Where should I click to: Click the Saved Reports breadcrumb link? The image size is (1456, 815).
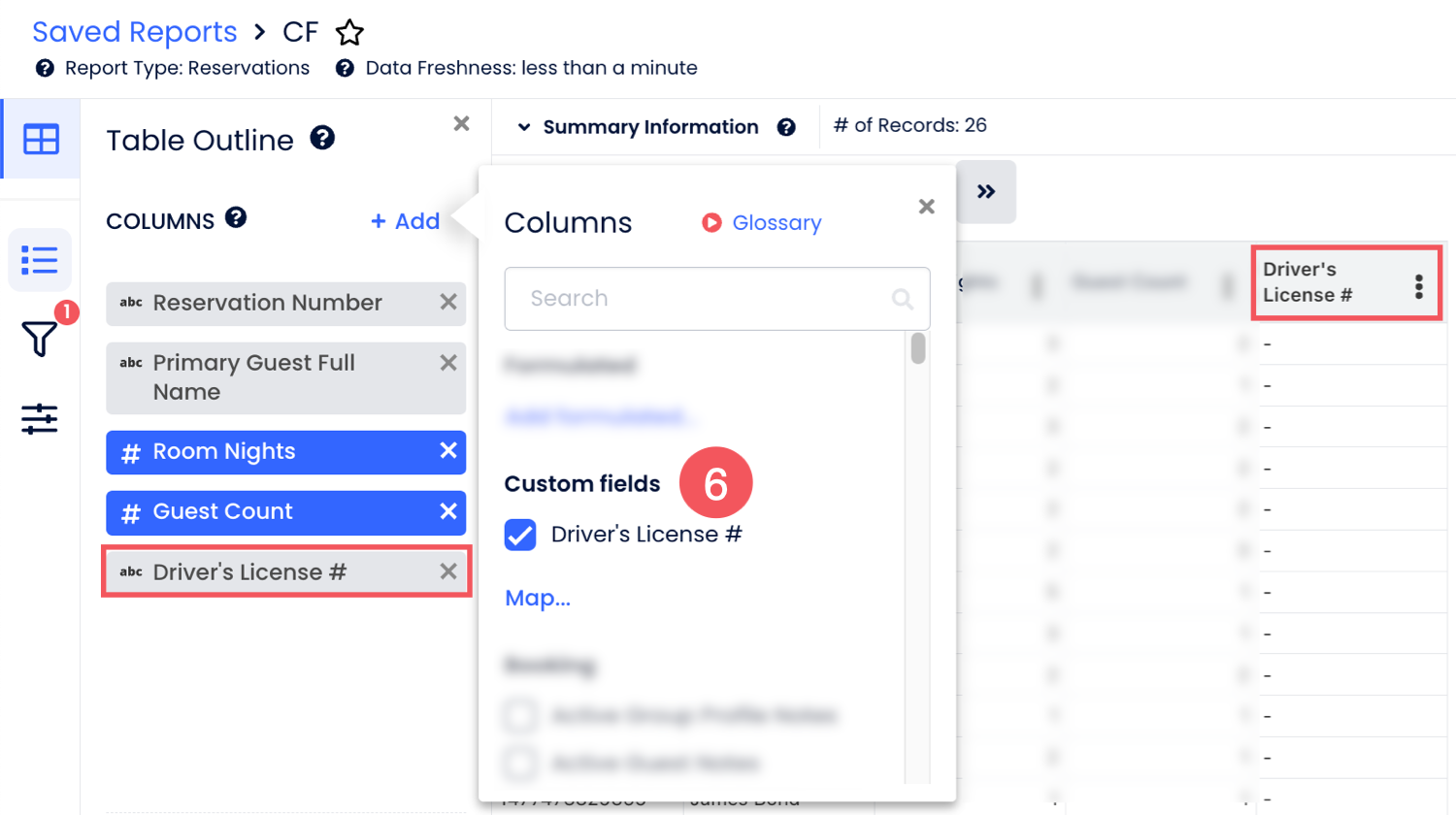(x=135, y=32)
